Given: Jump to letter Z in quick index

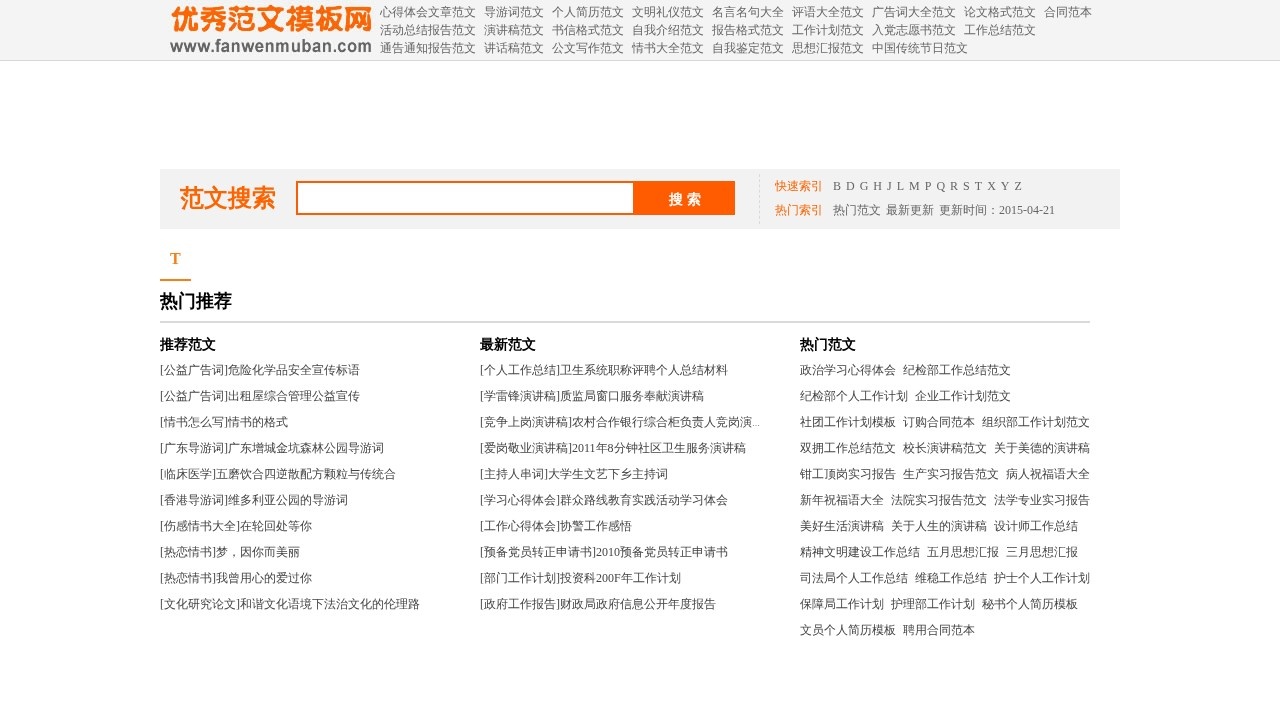Looking at the screenshot, I should [x=1018, y=186].
